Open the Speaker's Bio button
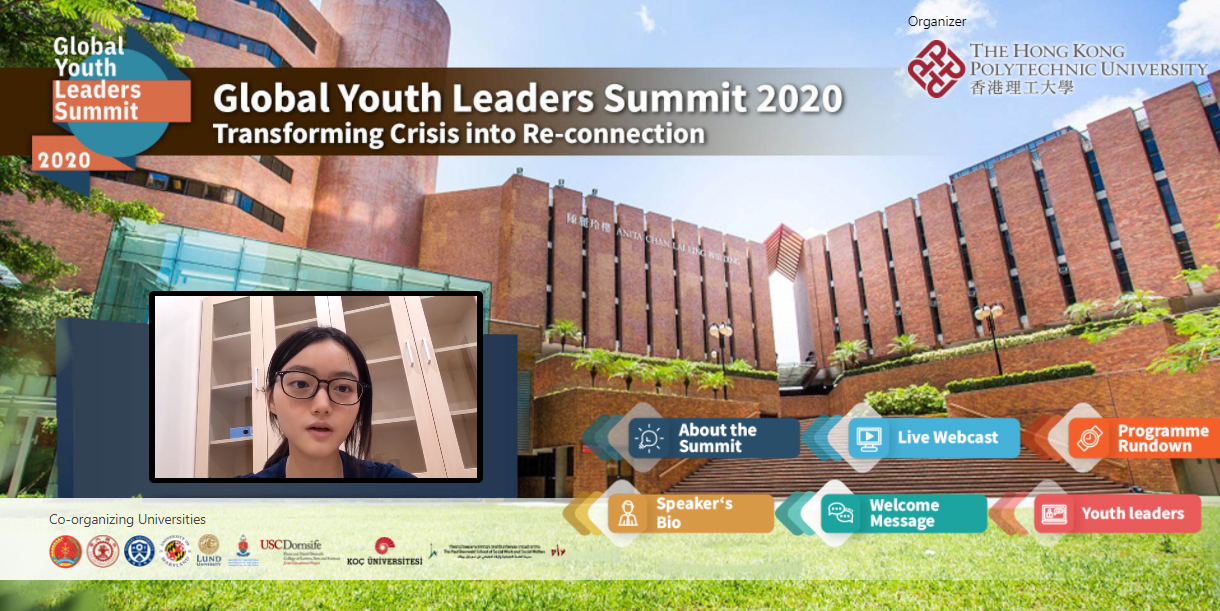This screenshot has width=1220, height=611. point(691,513)
